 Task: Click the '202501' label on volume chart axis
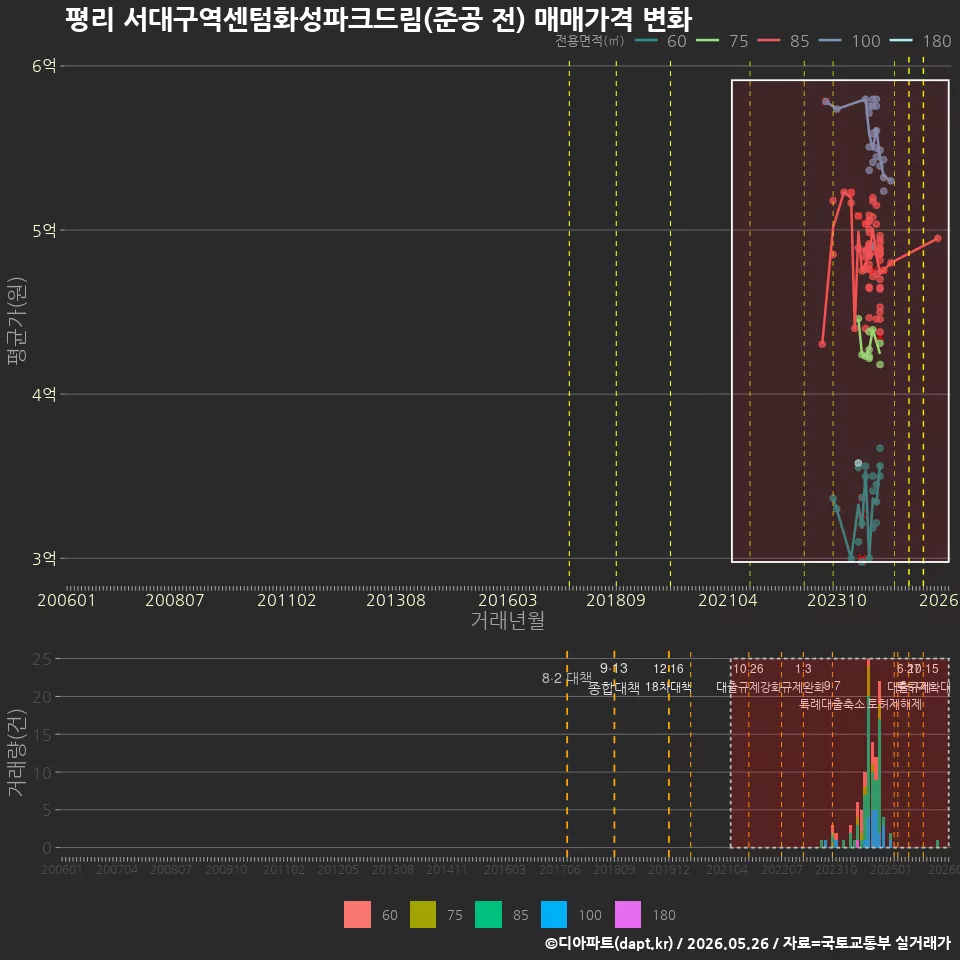tap(891, 869)
